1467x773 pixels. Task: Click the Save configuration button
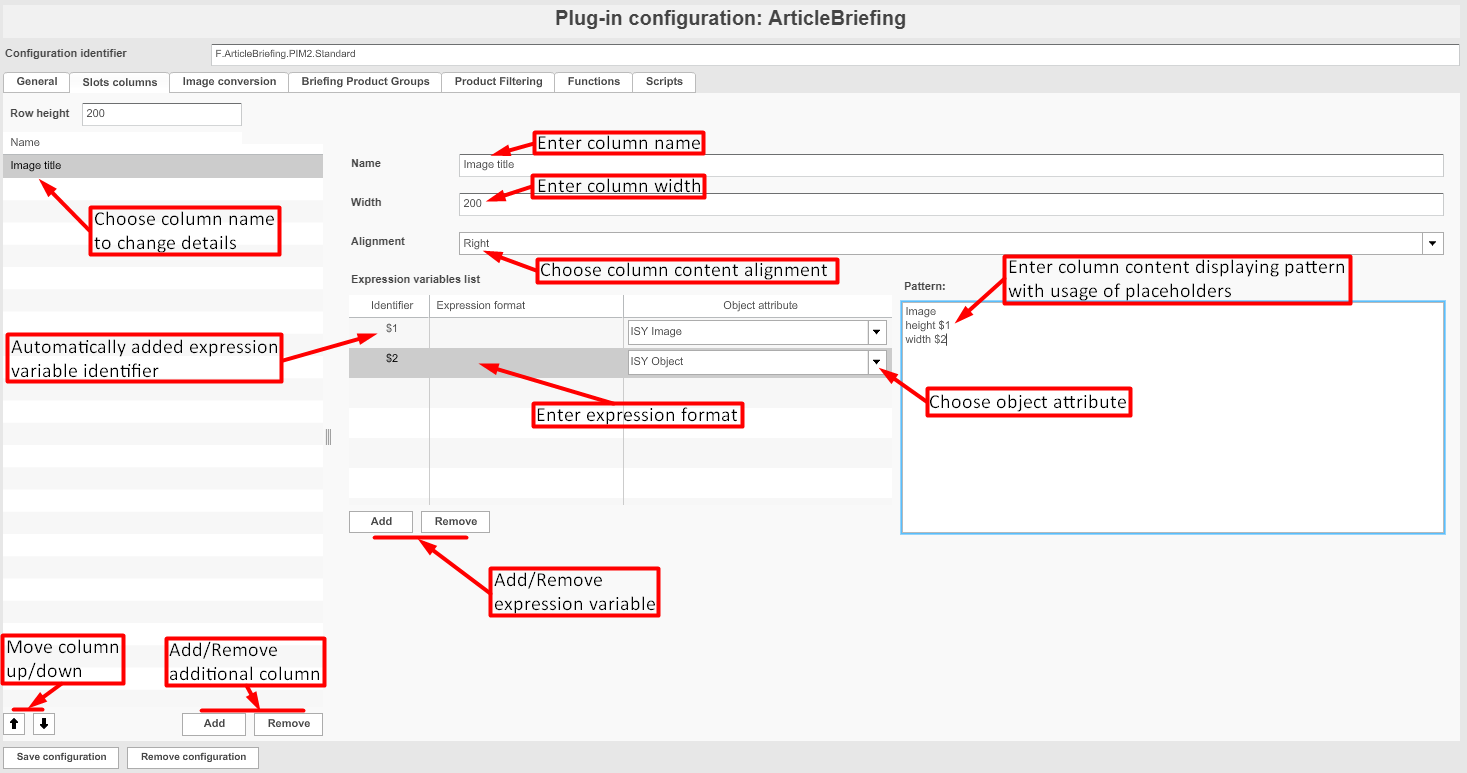pos(62,758)
